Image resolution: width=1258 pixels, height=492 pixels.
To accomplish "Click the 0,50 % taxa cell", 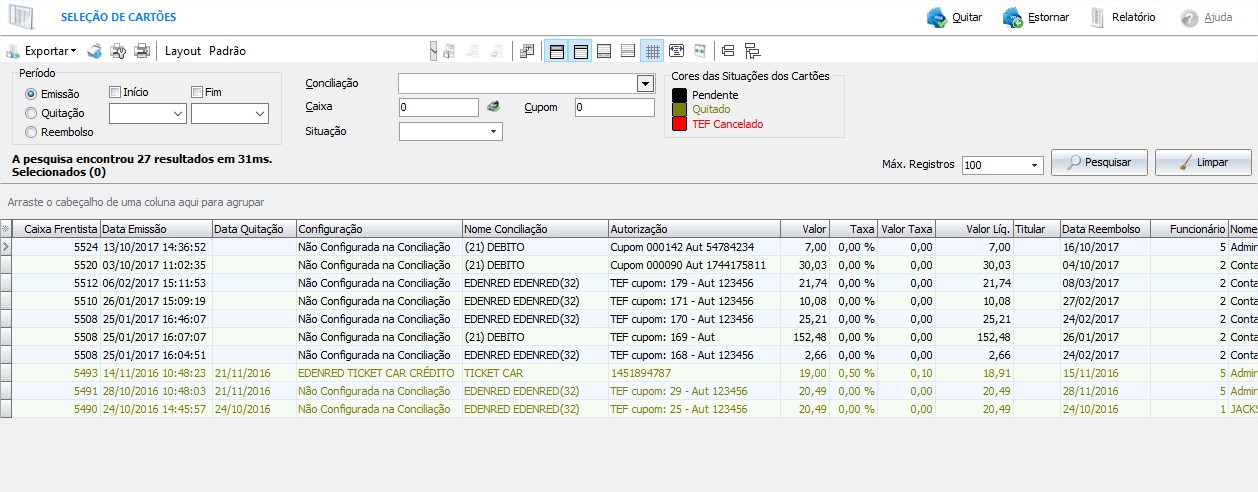I will coord(853,372).
